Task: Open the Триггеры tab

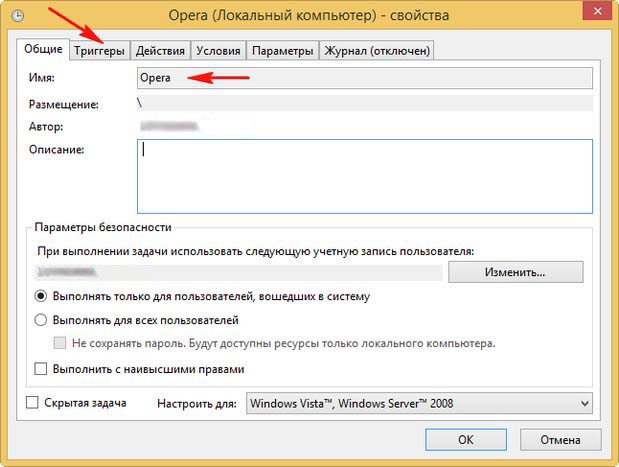Action: coord(99,51)
